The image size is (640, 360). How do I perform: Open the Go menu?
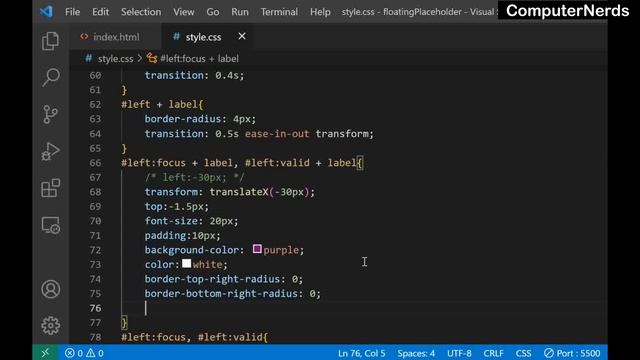tap(213, 12)
